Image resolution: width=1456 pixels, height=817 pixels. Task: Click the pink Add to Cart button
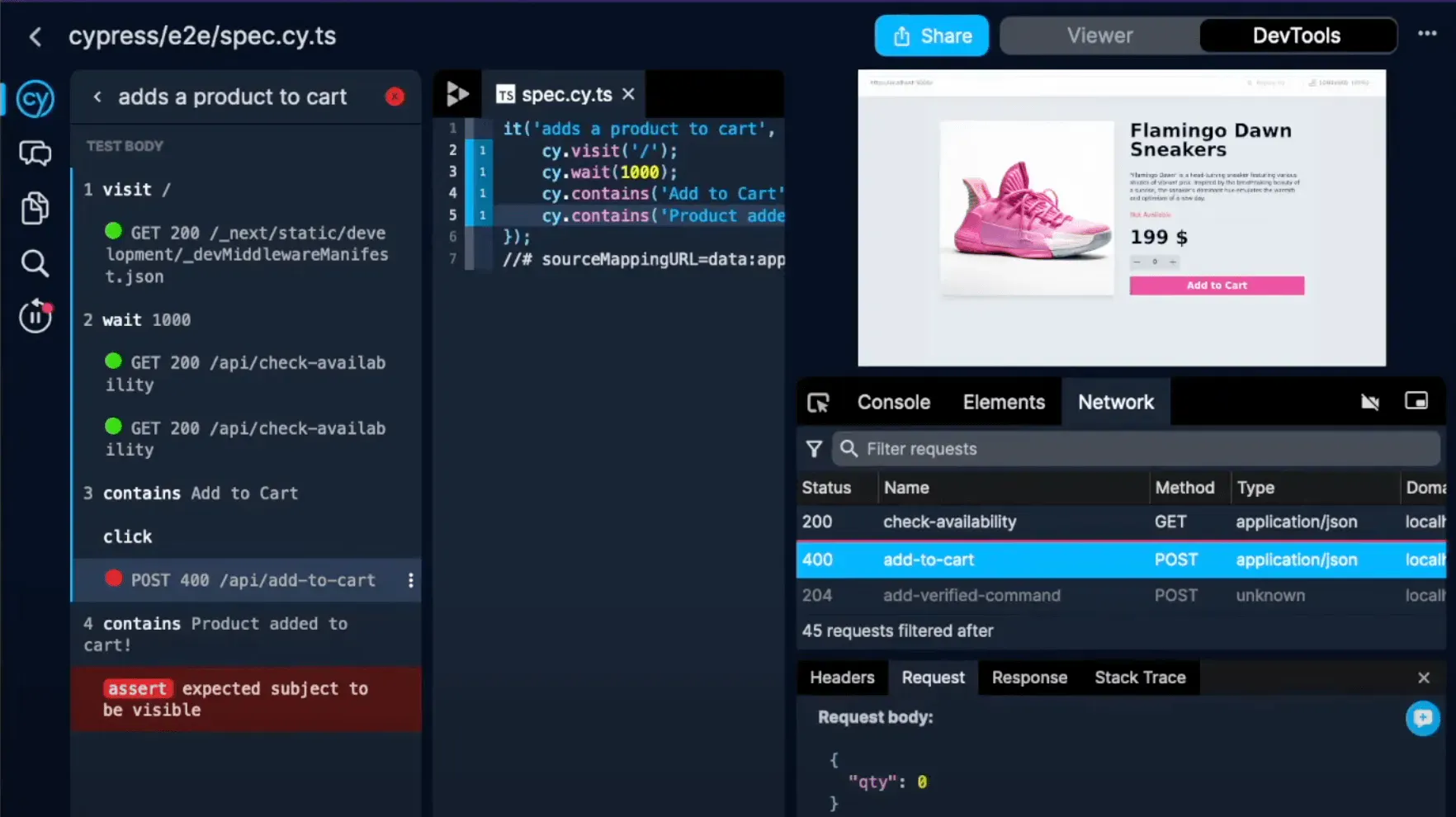(1216, 286)
